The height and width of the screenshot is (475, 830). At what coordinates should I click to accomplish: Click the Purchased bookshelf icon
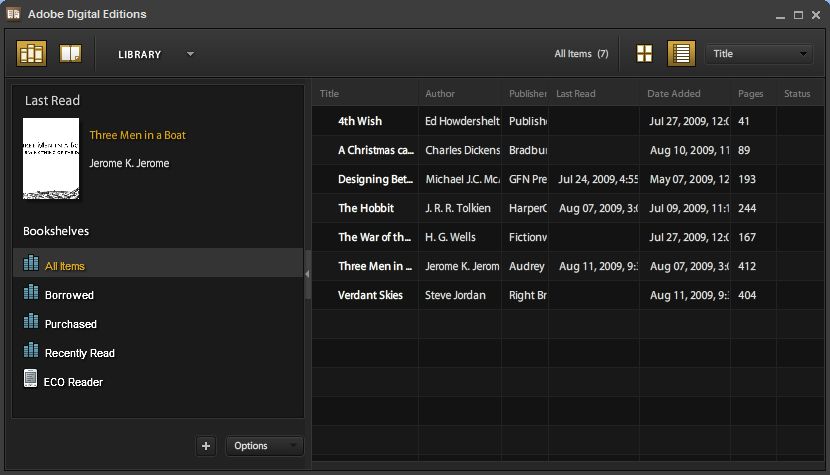tap(31, 321)
